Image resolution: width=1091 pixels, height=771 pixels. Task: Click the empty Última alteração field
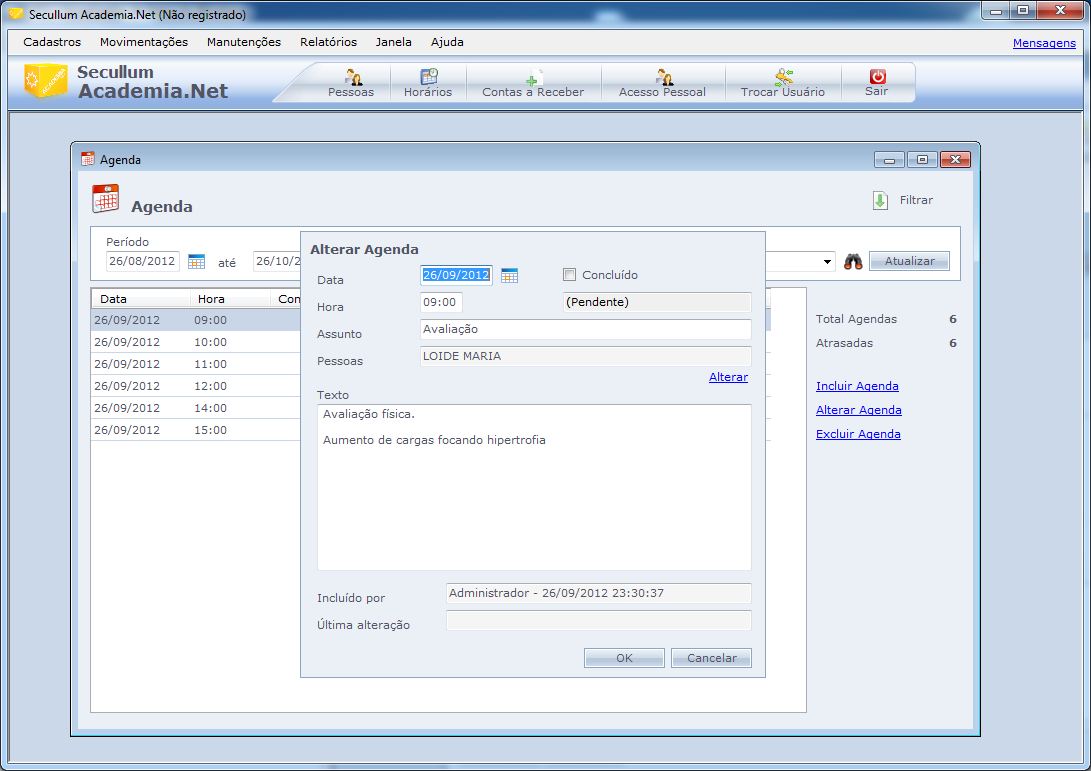(598, 621)
